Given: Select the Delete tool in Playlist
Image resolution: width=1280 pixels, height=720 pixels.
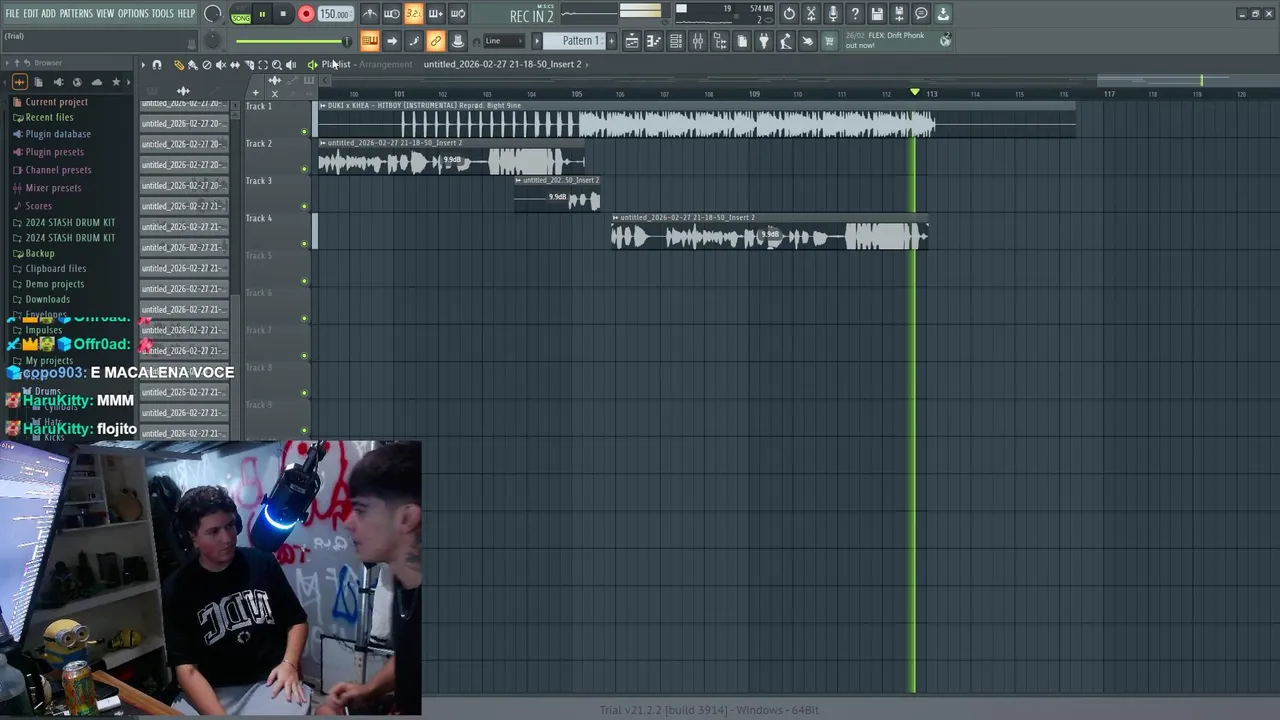Looking at the screenshot, I should tap(207, 65).
